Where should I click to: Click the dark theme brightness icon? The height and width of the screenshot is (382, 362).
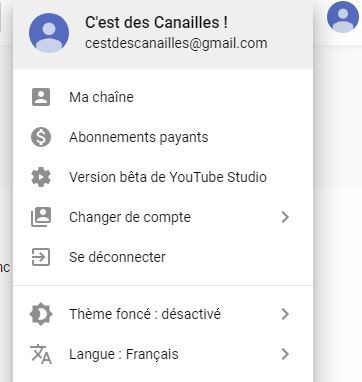pos(41,314)
